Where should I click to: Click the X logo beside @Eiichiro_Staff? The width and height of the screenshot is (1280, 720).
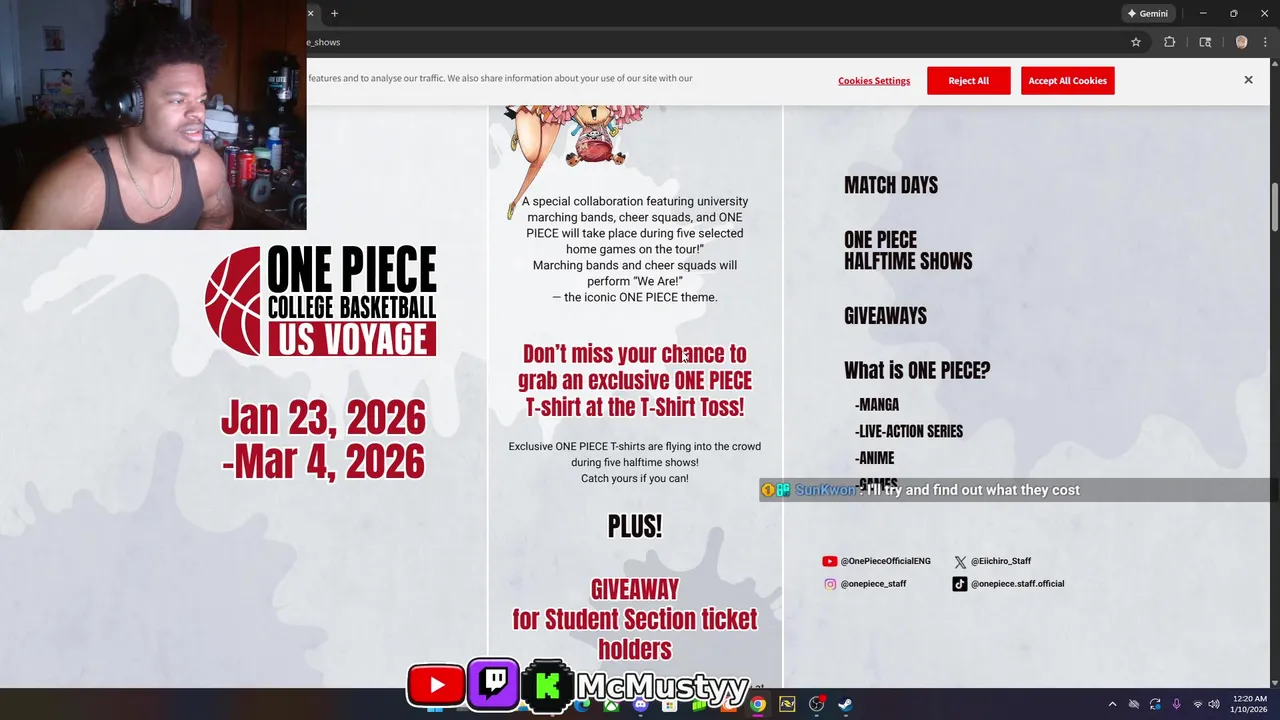(x=960, y=562)
